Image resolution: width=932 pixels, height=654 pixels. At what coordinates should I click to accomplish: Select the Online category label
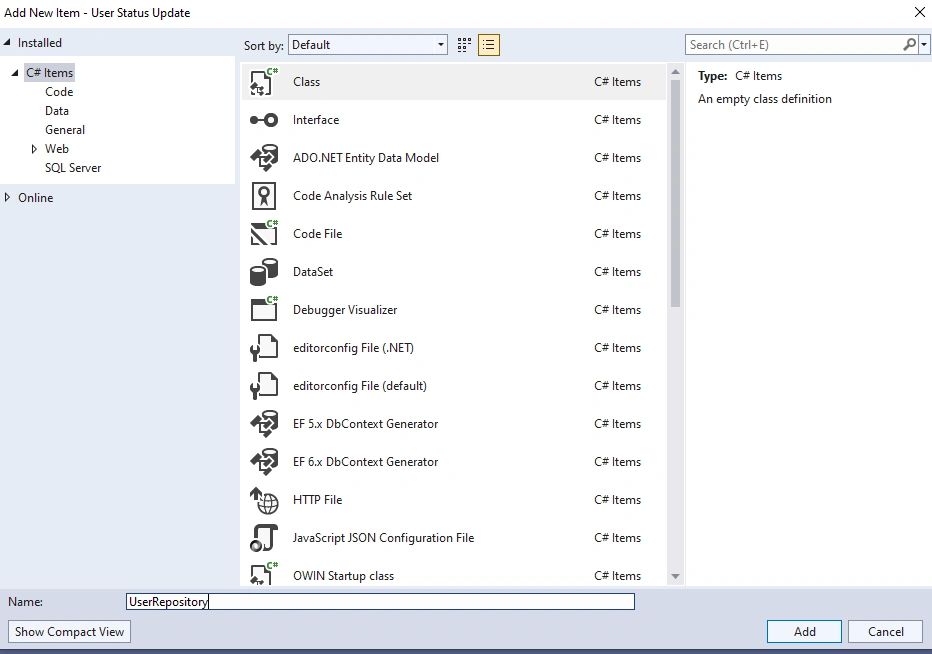click(x=36, y=197)
